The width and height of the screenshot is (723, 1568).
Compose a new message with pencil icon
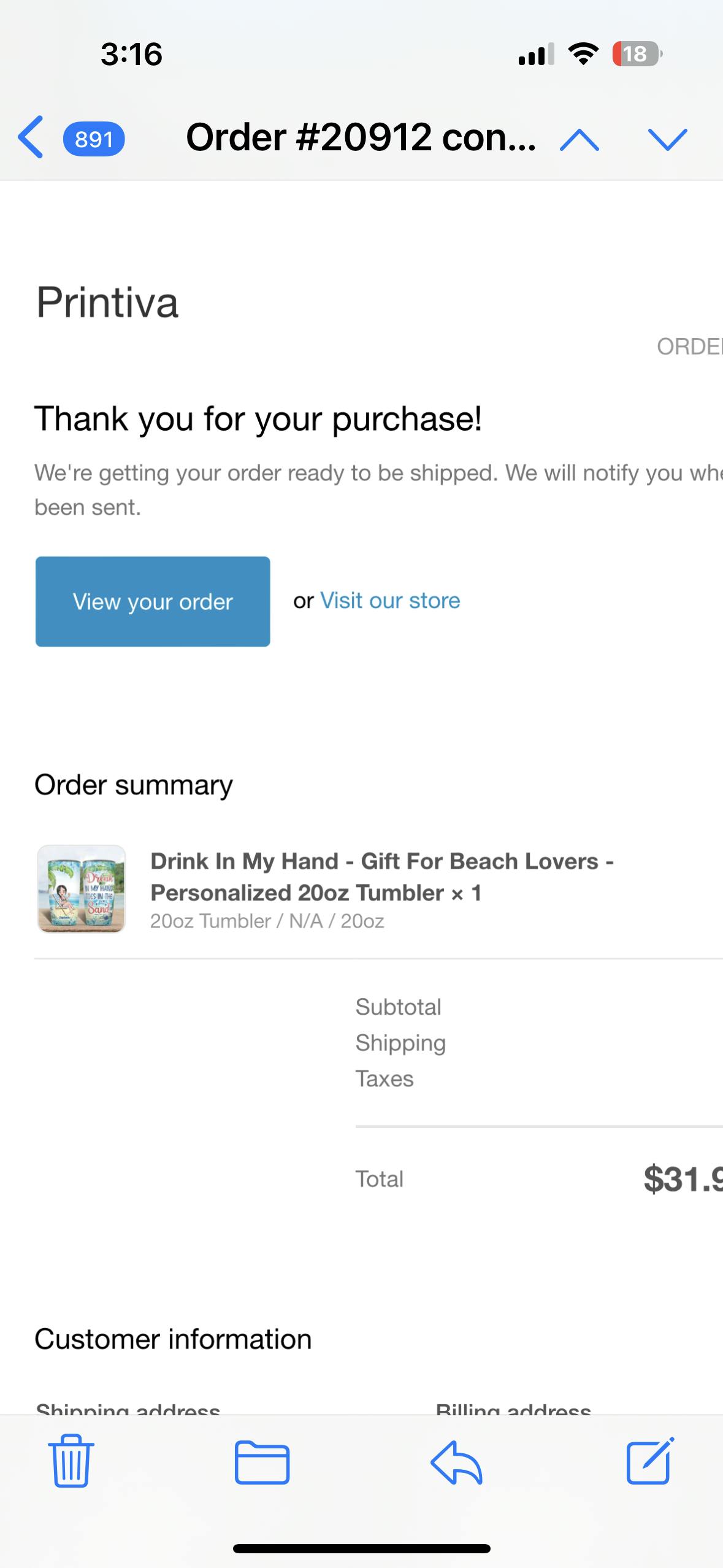[x=650, y=1461]
